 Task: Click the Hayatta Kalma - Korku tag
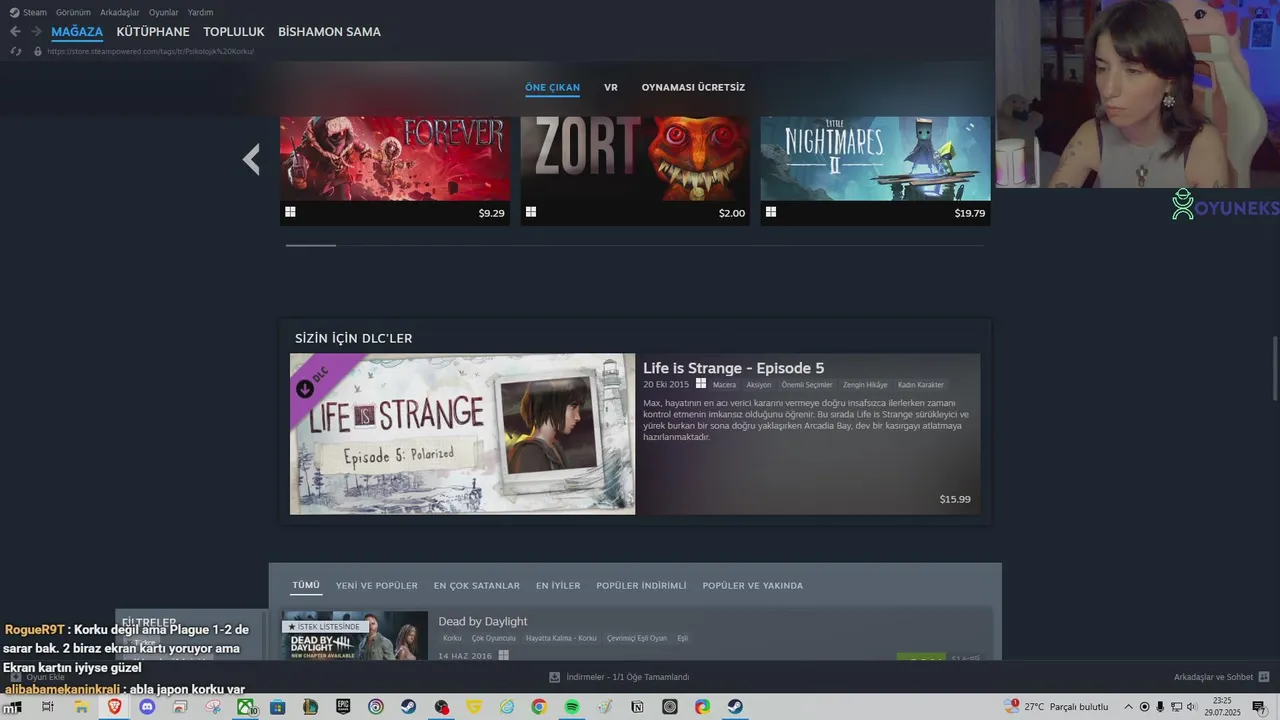click(561, 638)
